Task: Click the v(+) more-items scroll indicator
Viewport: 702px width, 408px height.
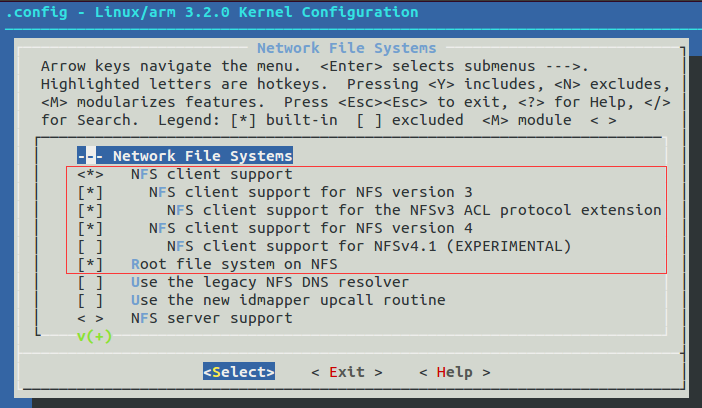Action: click(94, 336)
